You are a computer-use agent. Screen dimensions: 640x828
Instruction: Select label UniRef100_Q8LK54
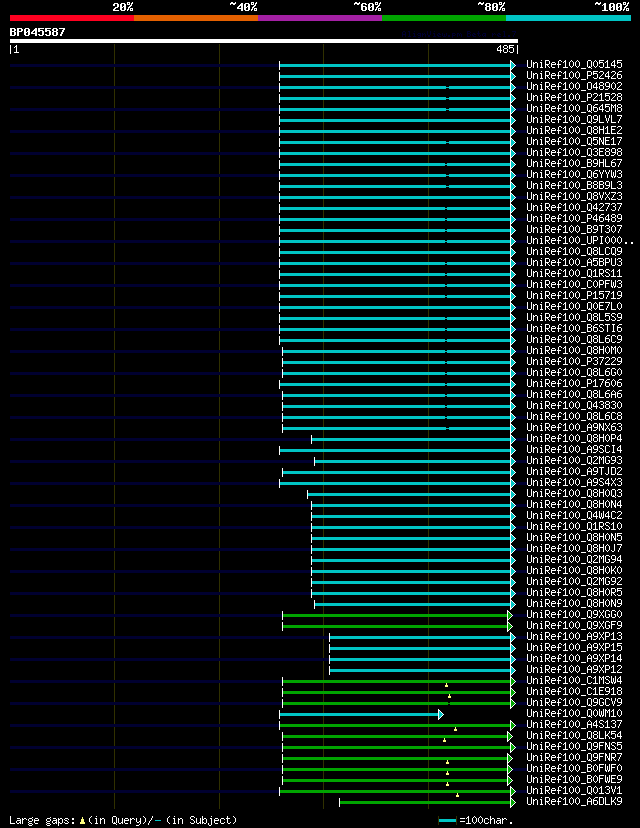pyautogui.click(x=574, y=736)
